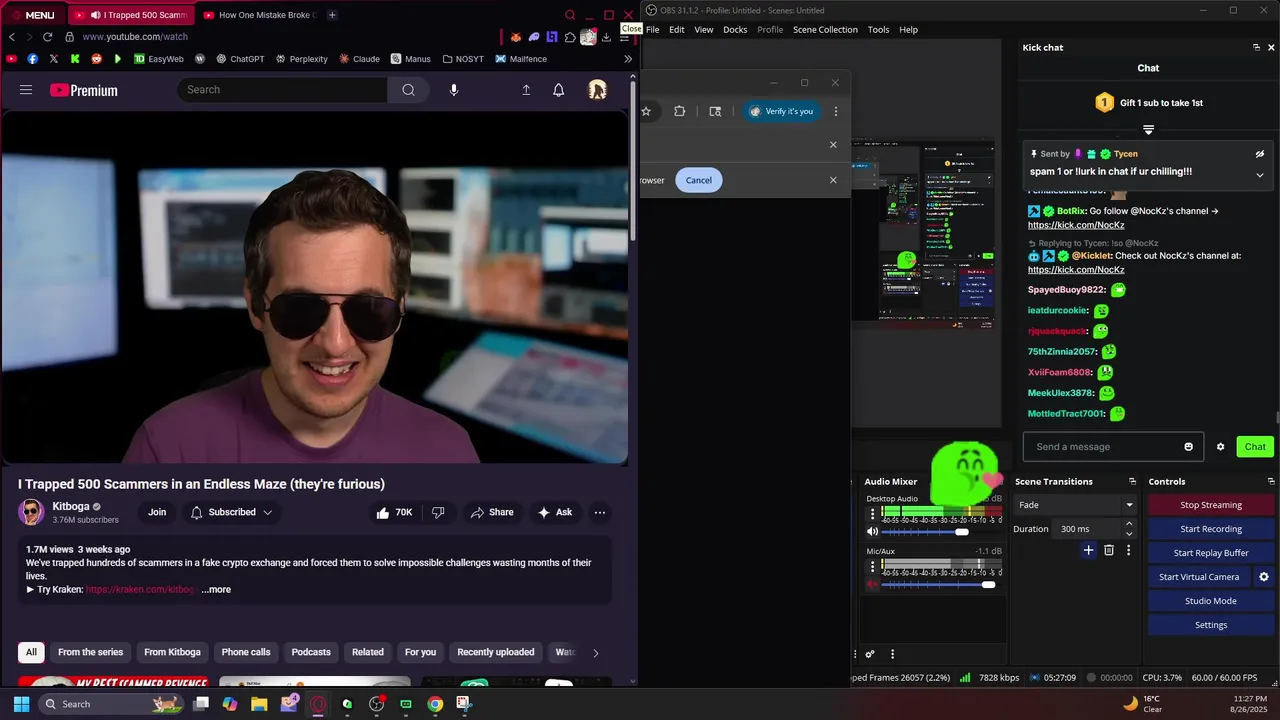This screenshot has height=720, width=1280.
Task: Toggle Start Virtual Camera
Action: pyautogui.click(x=1199, y=577)
